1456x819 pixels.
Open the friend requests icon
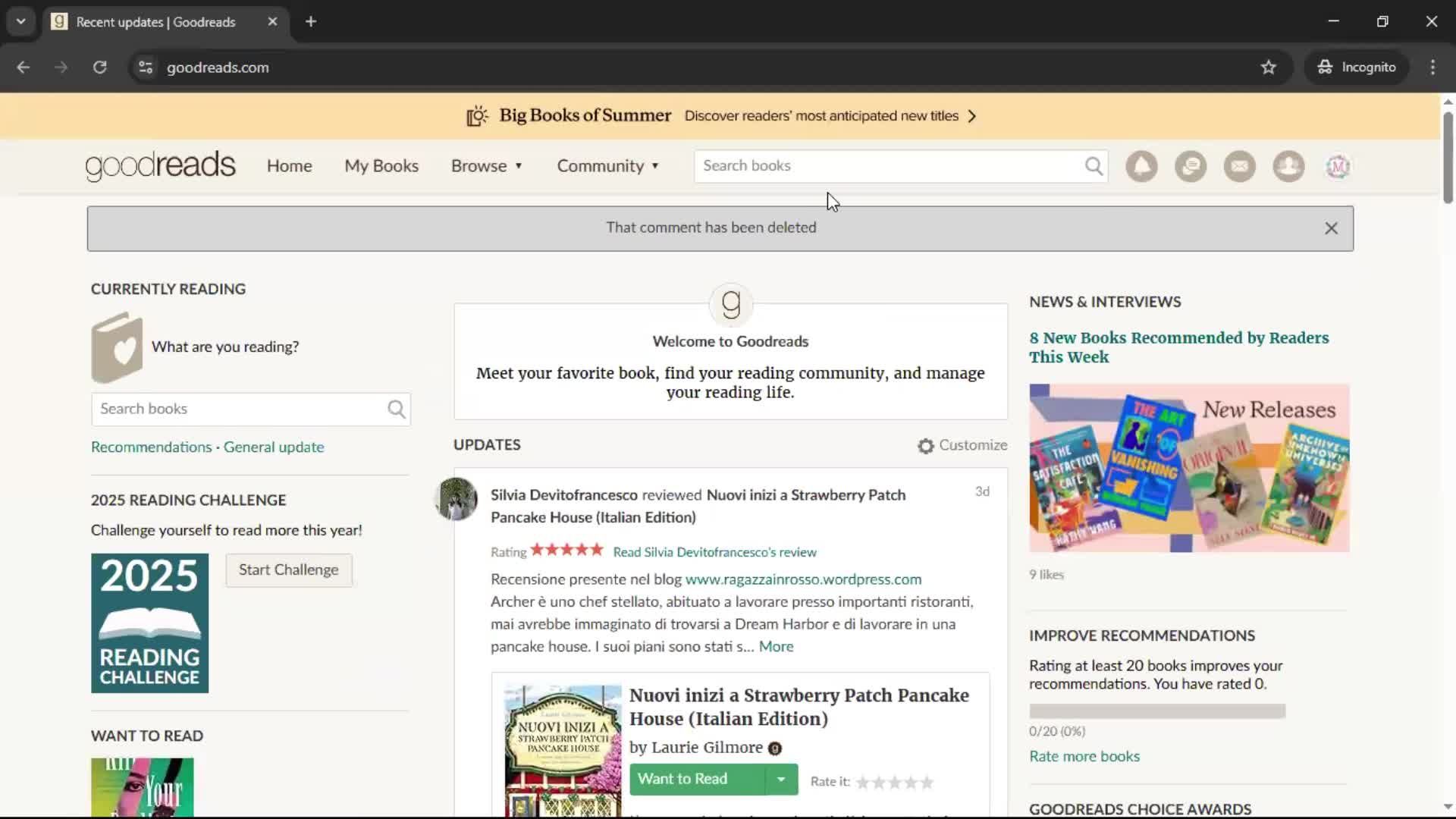point(1288,166)
